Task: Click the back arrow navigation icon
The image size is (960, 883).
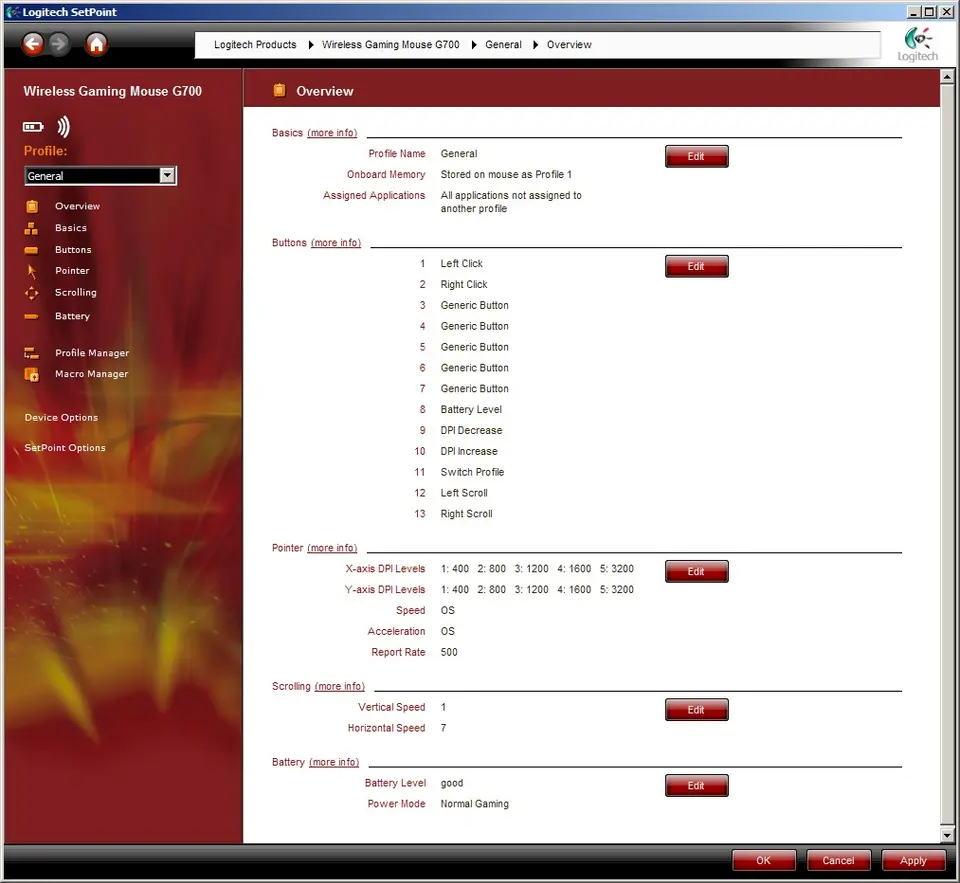Action: [x=33, y=44]
